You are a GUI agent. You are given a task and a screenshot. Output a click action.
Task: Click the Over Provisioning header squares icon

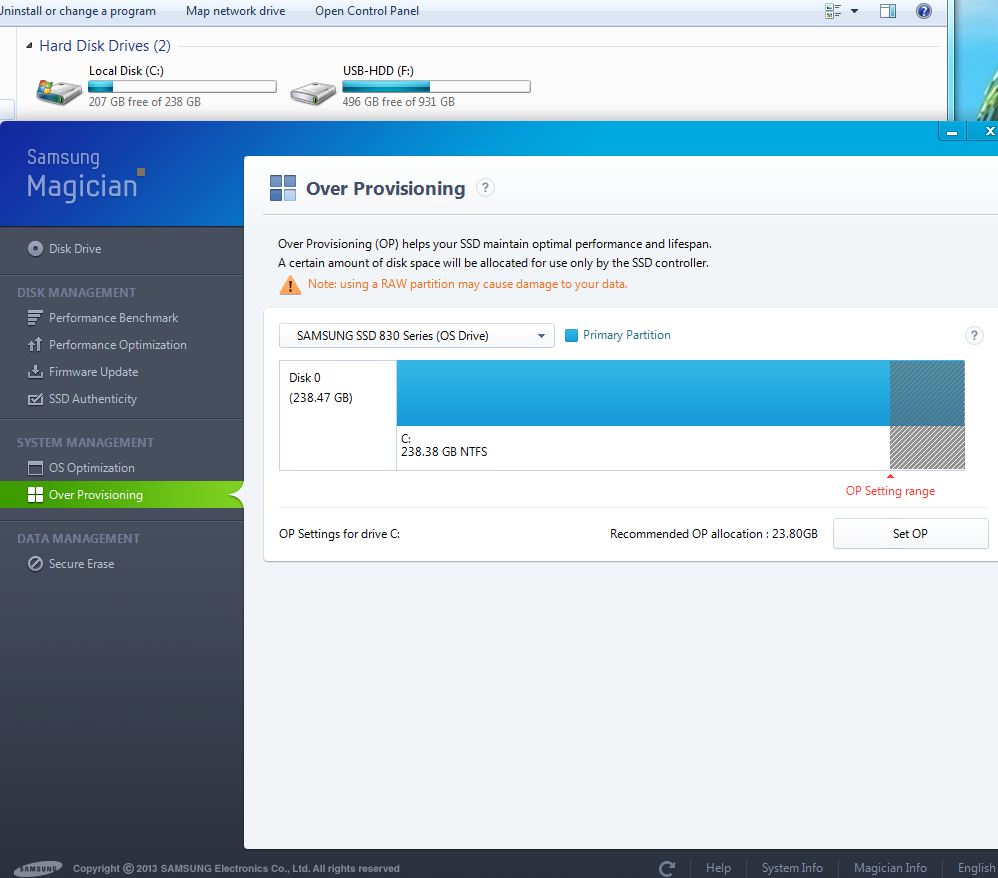[283, 188]
